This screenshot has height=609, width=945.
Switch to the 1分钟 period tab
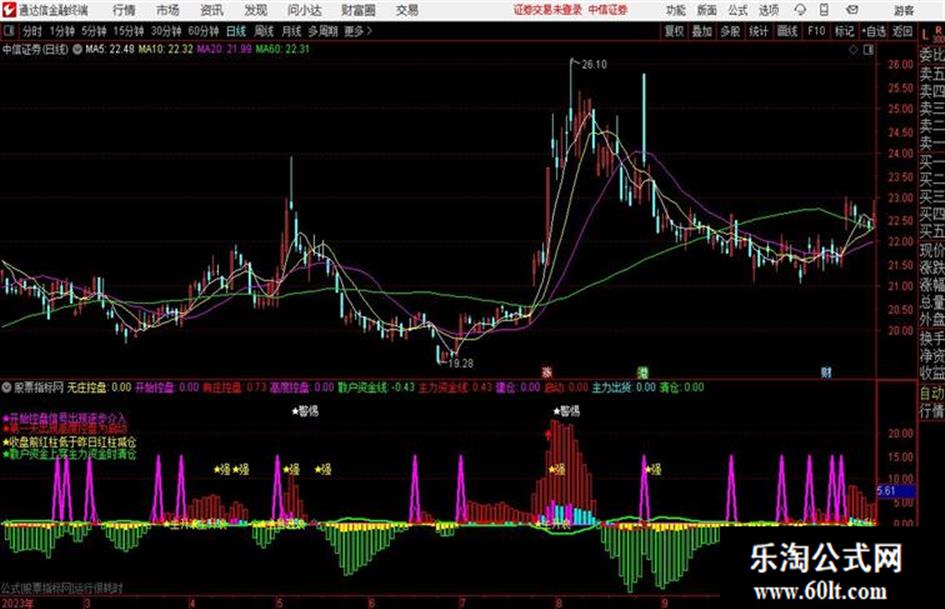pos(61,31)
